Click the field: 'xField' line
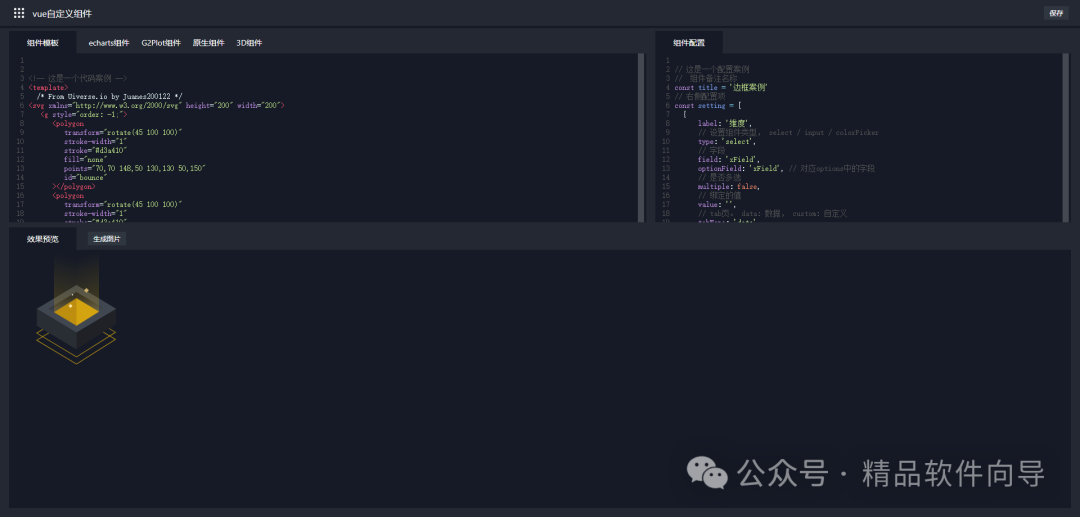The height and width of the screenshot is (517, 1080). (729, 159)
